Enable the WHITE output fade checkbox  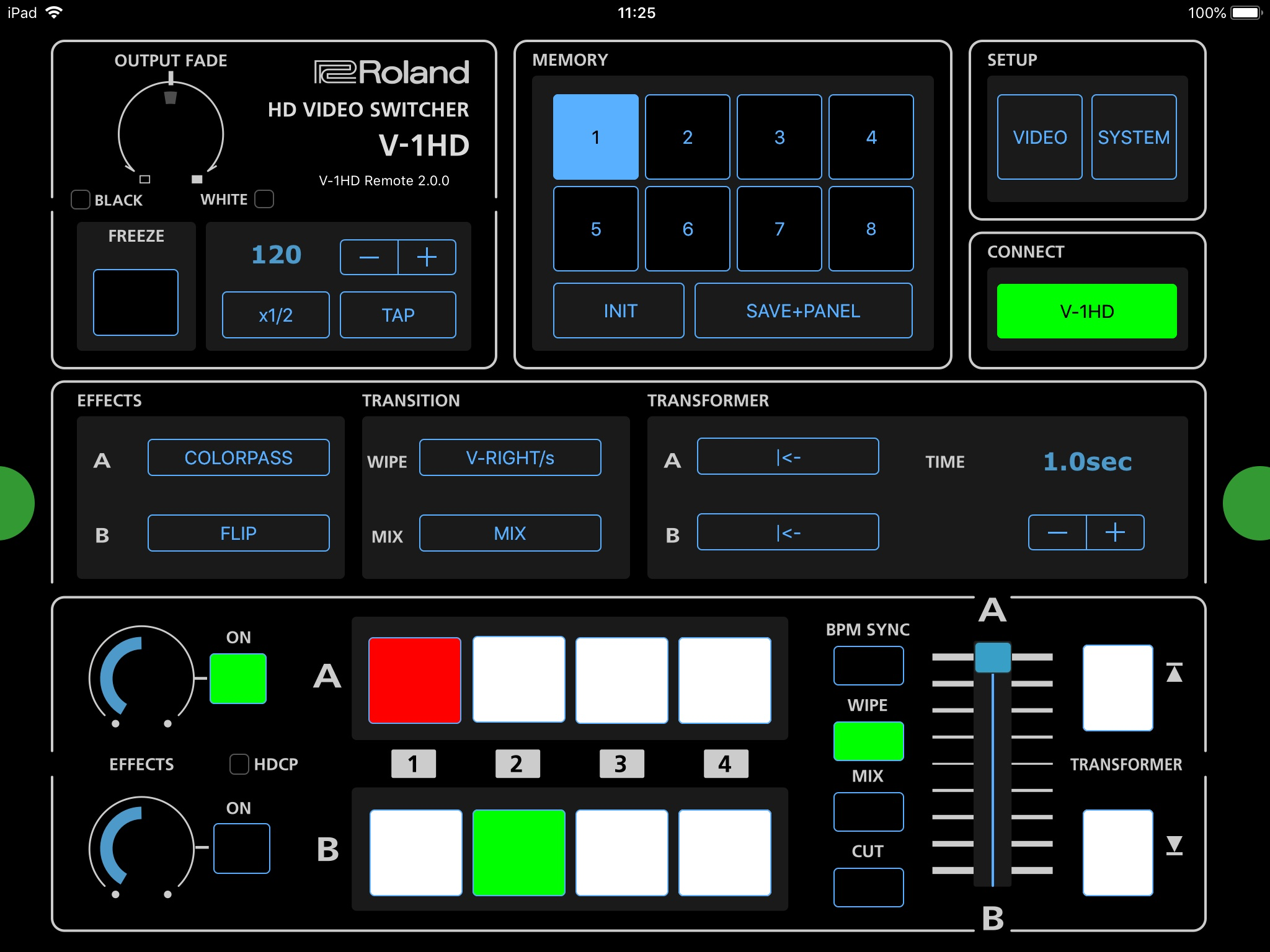pyautogui.click(x=264, y=199)
